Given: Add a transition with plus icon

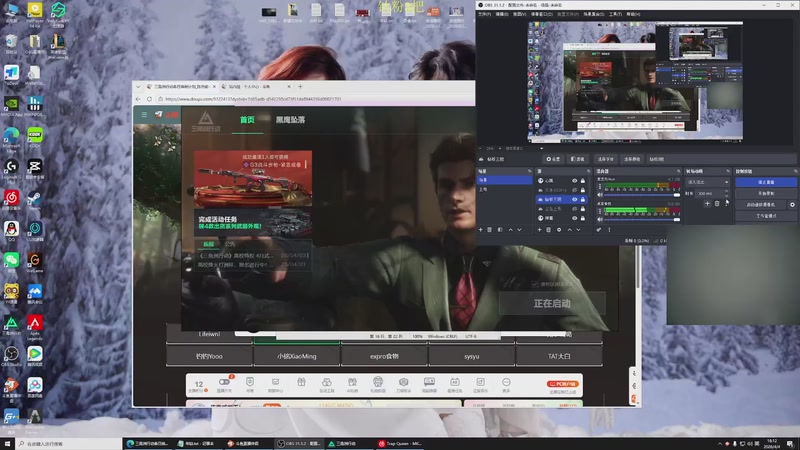Looking at the screenshot, I should click(707, 204).
